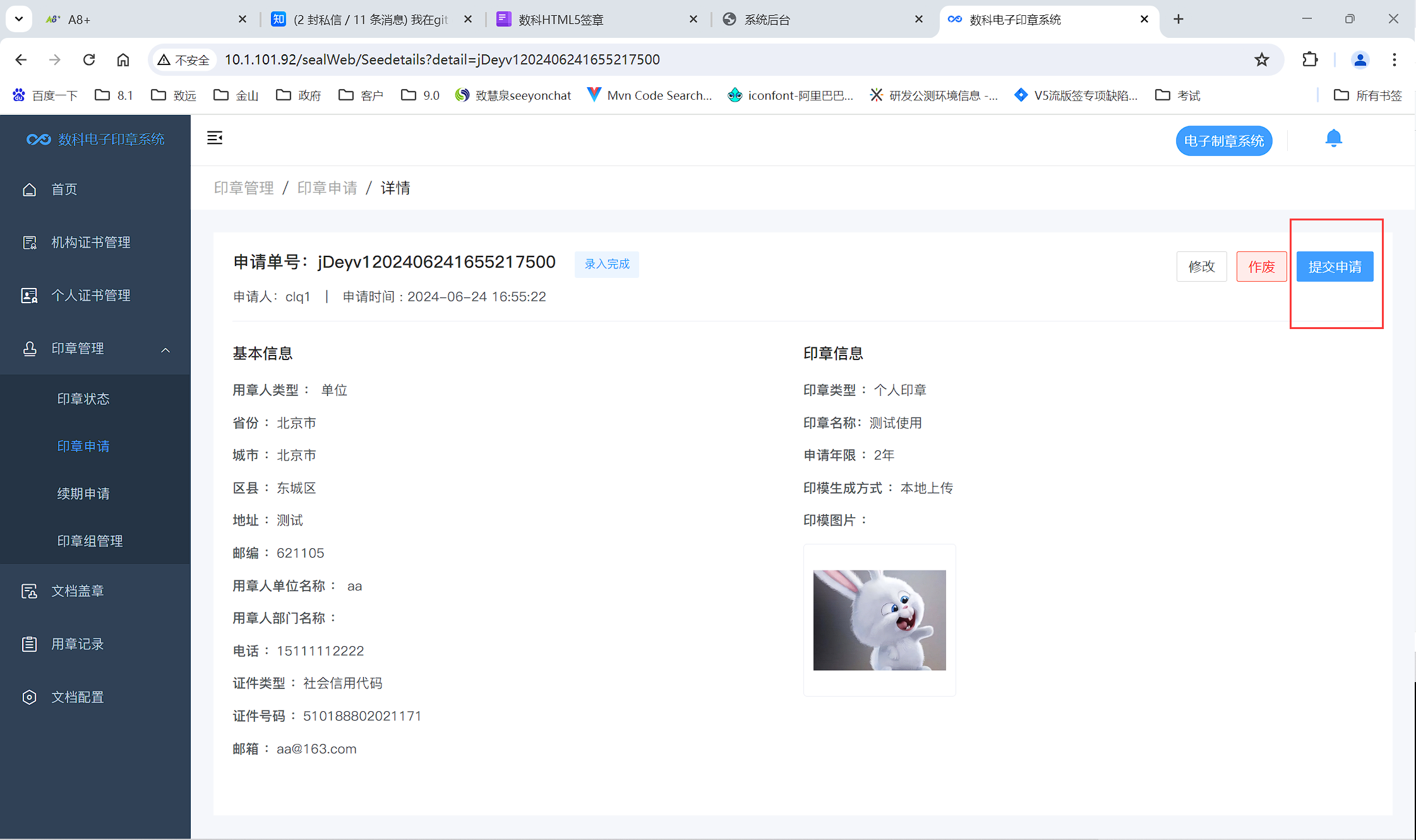Open 文档配置 in the sidebar

77,697
